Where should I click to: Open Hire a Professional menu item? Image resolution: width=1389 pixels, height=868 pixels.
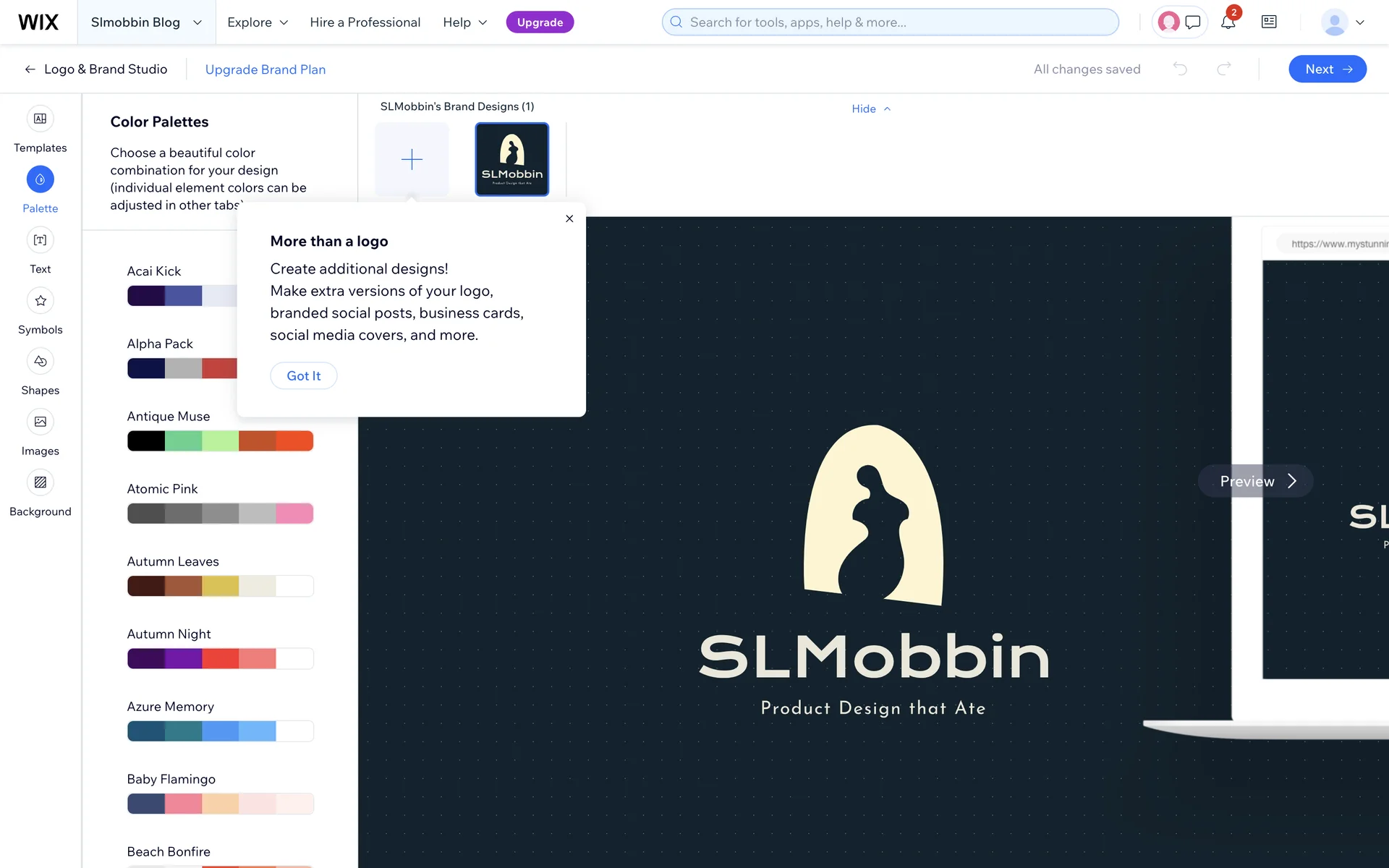(365, 22)
